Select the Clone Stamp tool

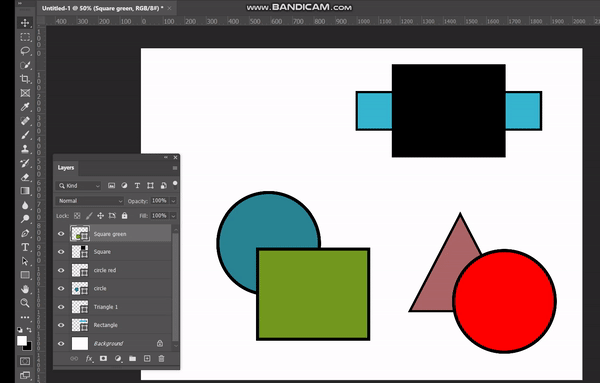(25, 148)
